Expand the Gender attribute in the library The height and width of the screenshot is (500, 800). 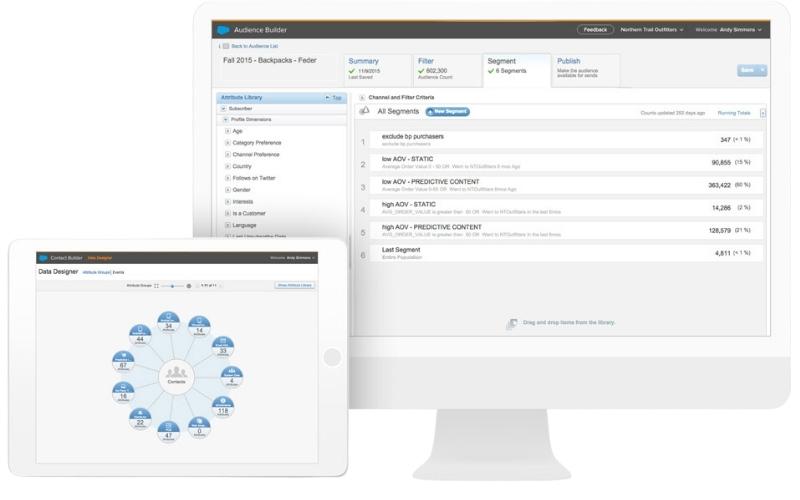point(228,190)
